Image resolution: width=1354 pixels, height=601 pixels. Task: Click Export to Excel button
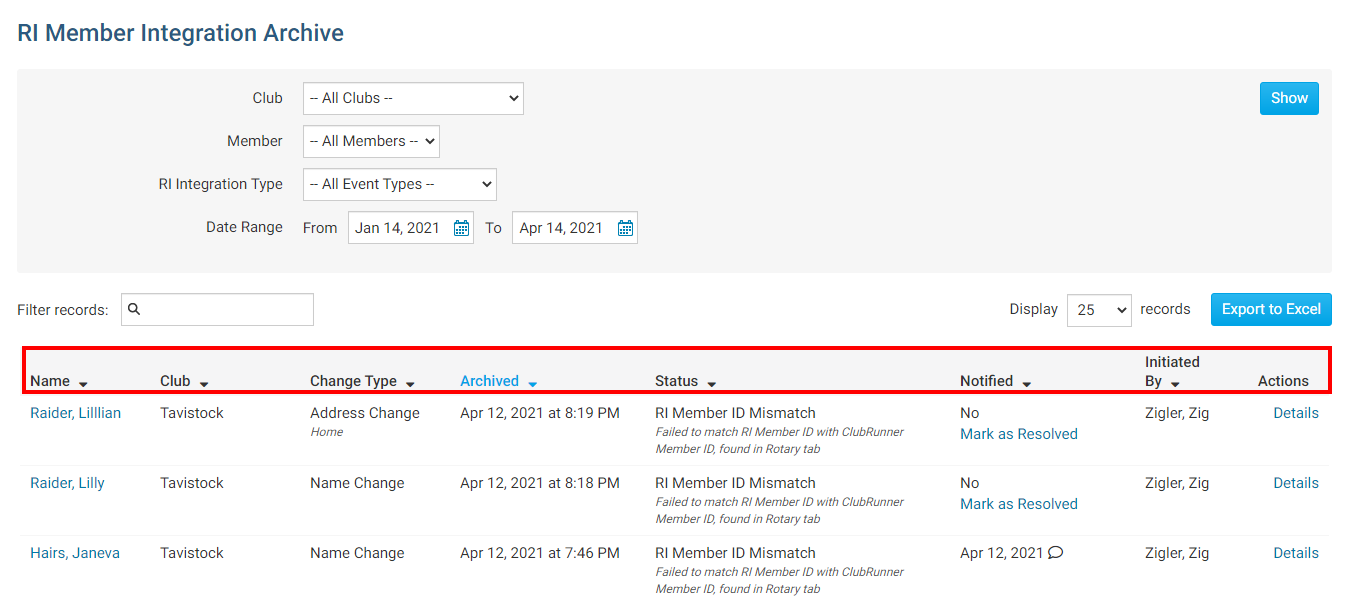pos(1270,309)
